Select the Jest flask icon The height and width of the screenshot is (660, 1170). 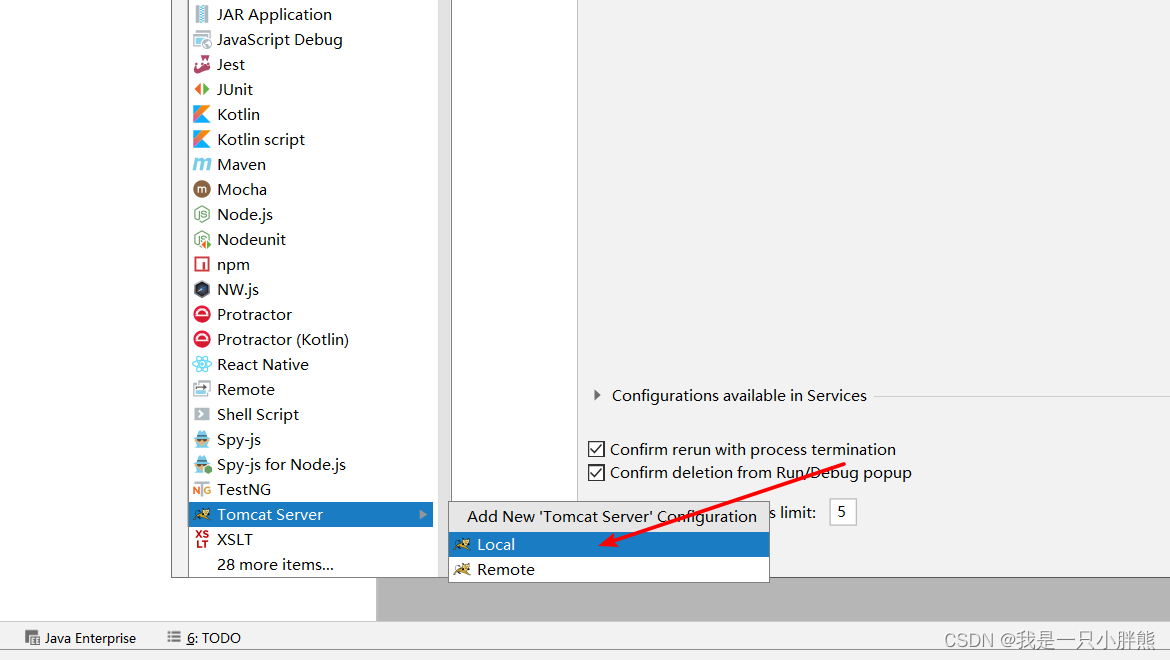(x=201, y=64)
